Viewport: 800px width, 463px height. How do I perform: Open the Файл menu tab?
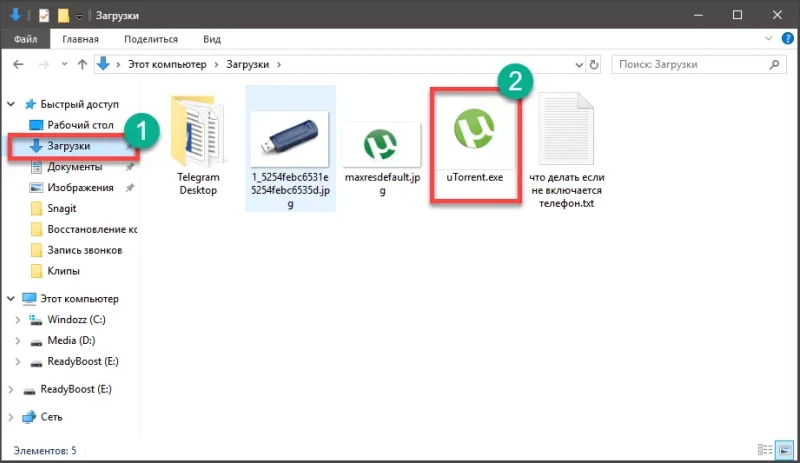coord(25,39)
